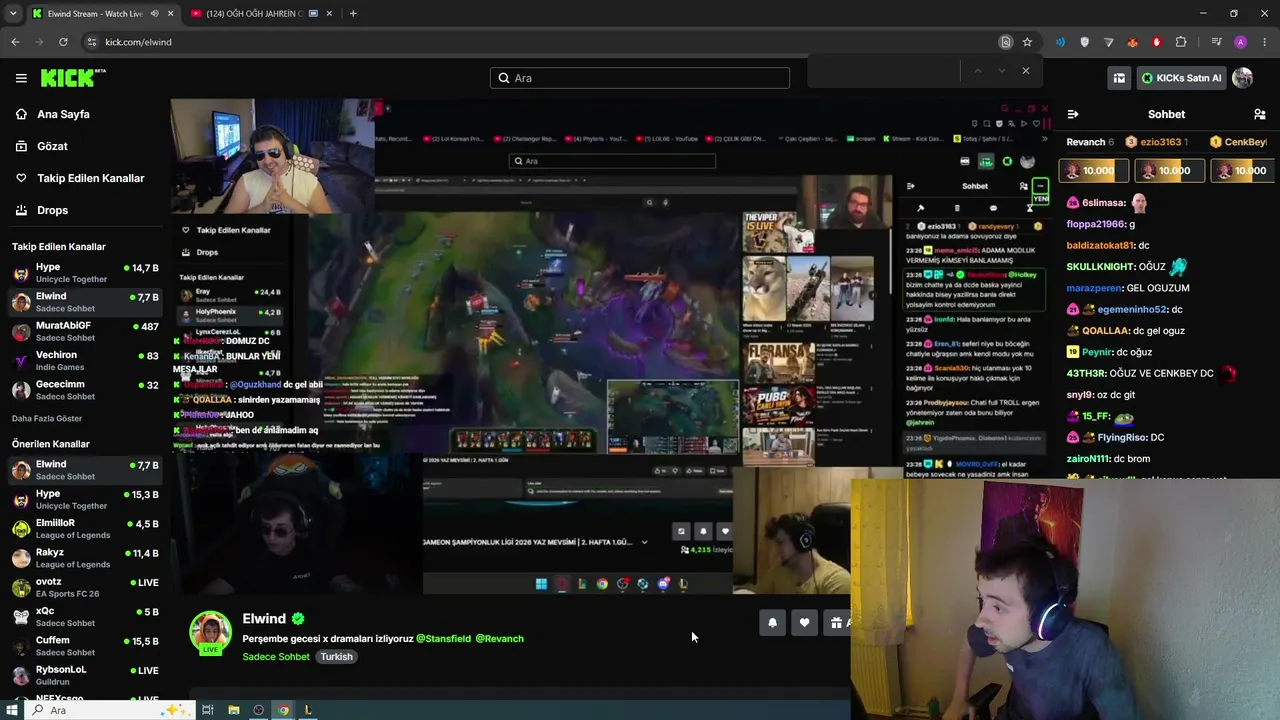
Task: Open League of Legends taskbar icon
Action: point(308,710)
